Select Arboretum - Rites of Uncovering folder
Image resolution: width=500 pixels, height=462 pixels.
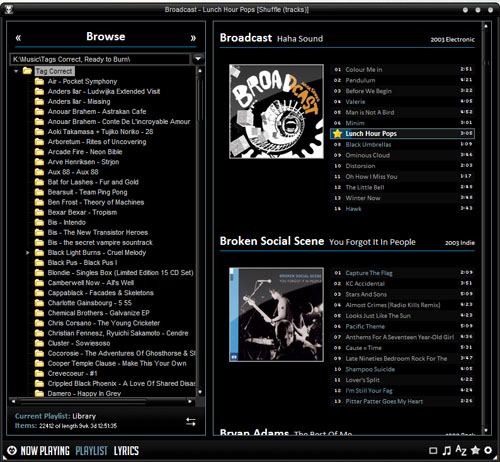tap(97, 142)
